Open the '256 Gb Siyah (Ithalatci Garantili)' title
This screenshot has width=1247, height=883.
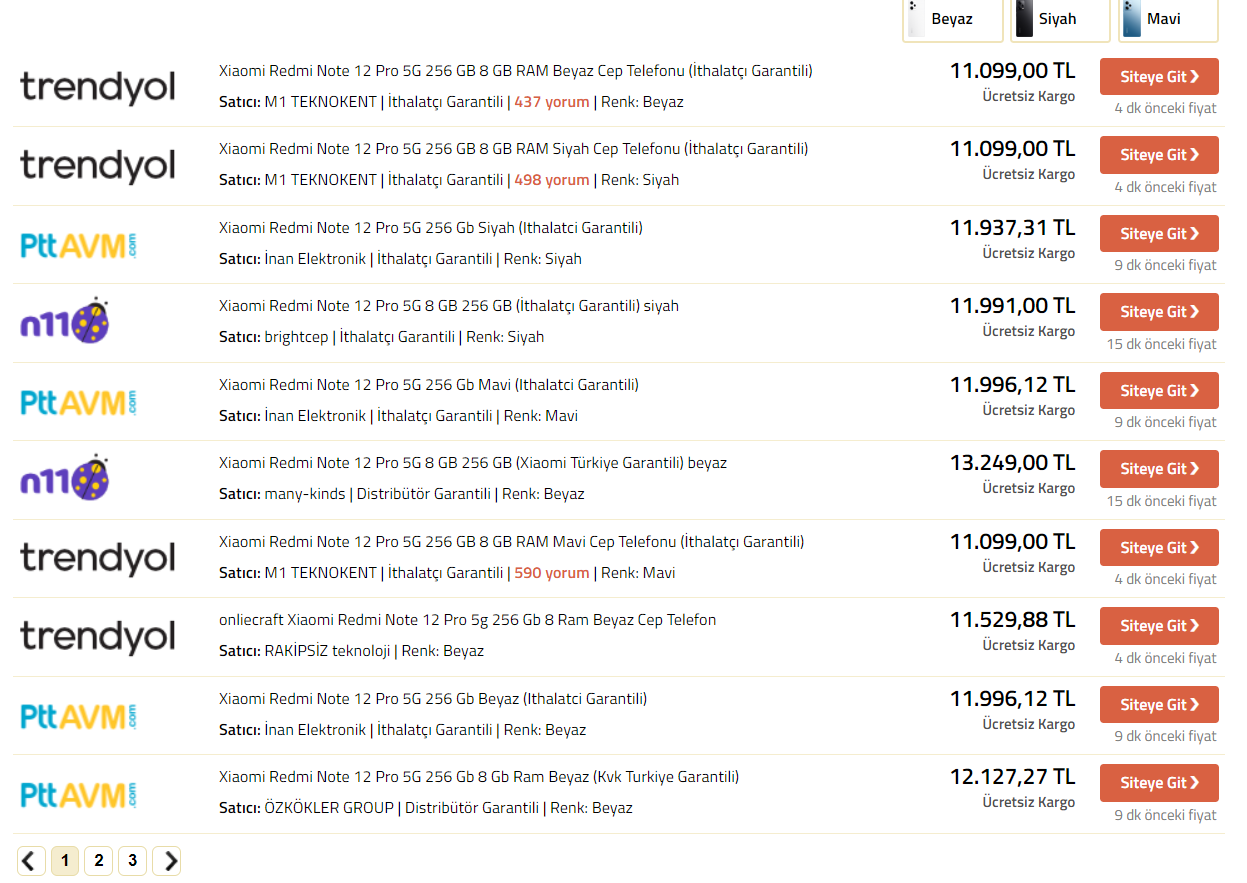(x=431, y=228)
